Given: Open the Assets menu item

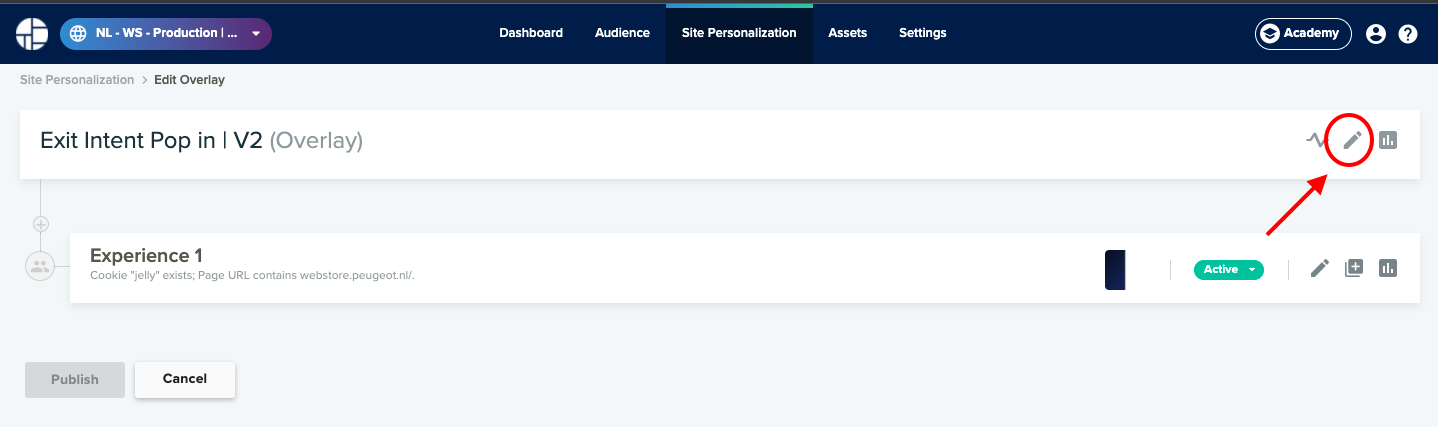Looking at the screenshot, I should pyautogui.click(x=847, y=33).
